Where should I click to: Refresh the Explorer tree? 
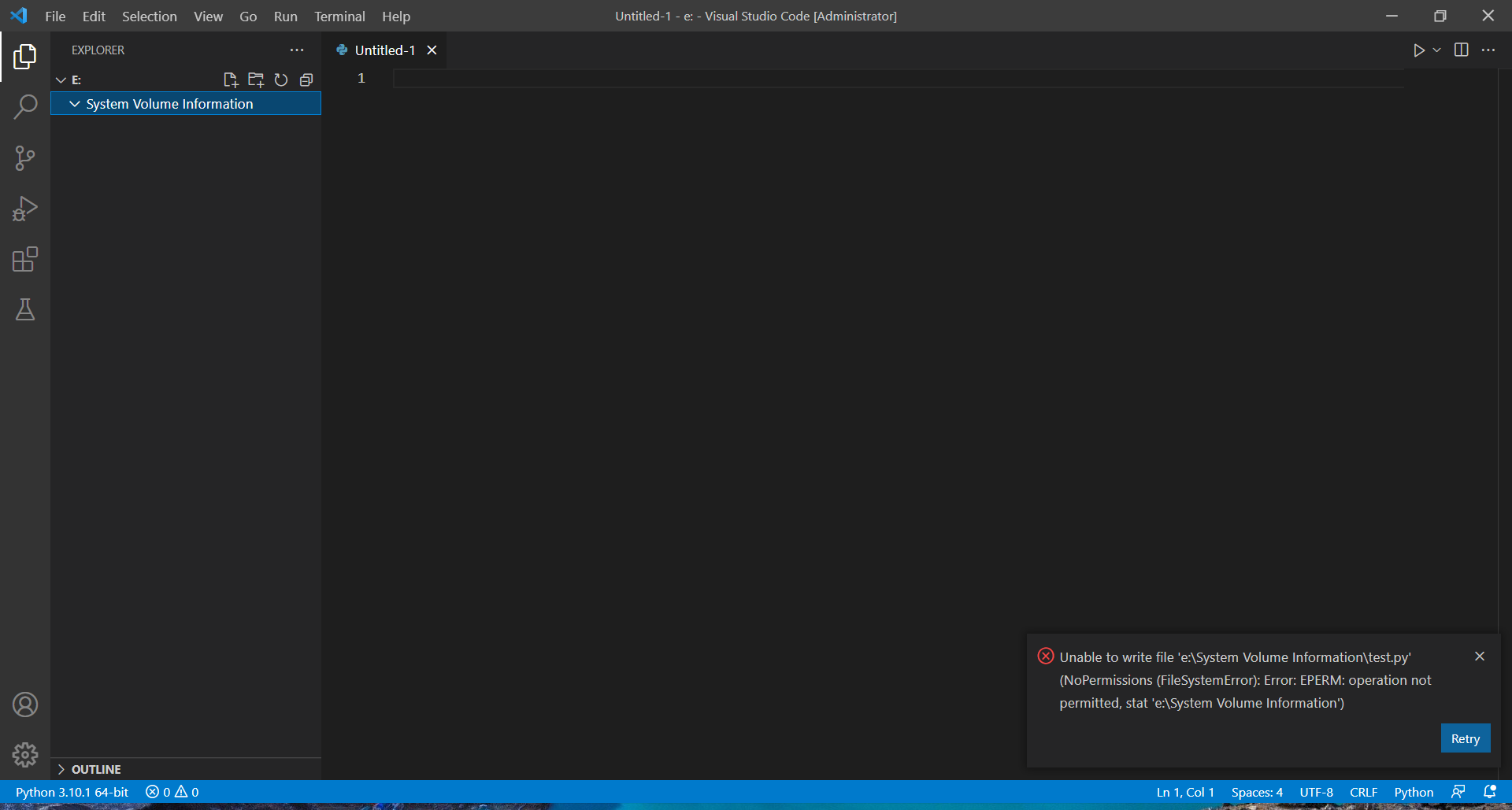281,80
